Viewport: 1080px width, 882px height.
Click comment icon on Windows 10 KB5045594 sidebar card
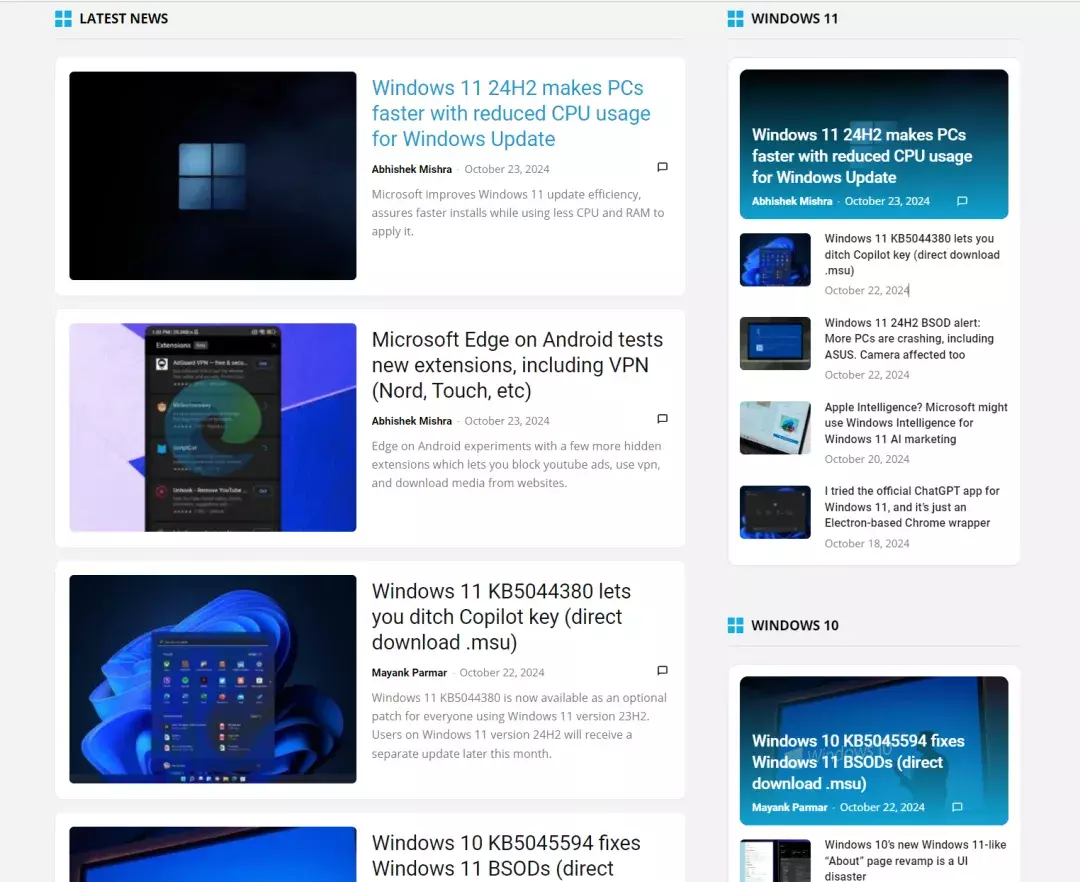click(x=957, y=807)
